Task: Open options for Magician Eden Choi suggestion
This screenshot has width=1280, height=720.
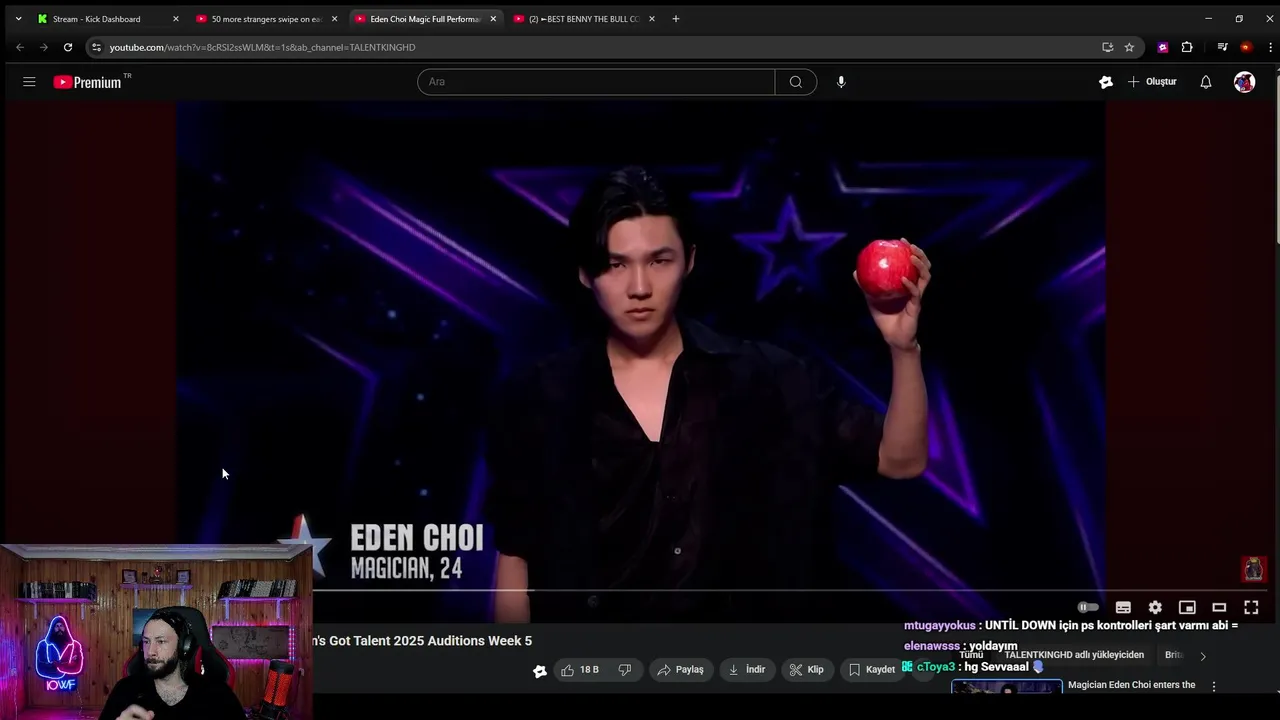Action: click(x=1214, y=687)
